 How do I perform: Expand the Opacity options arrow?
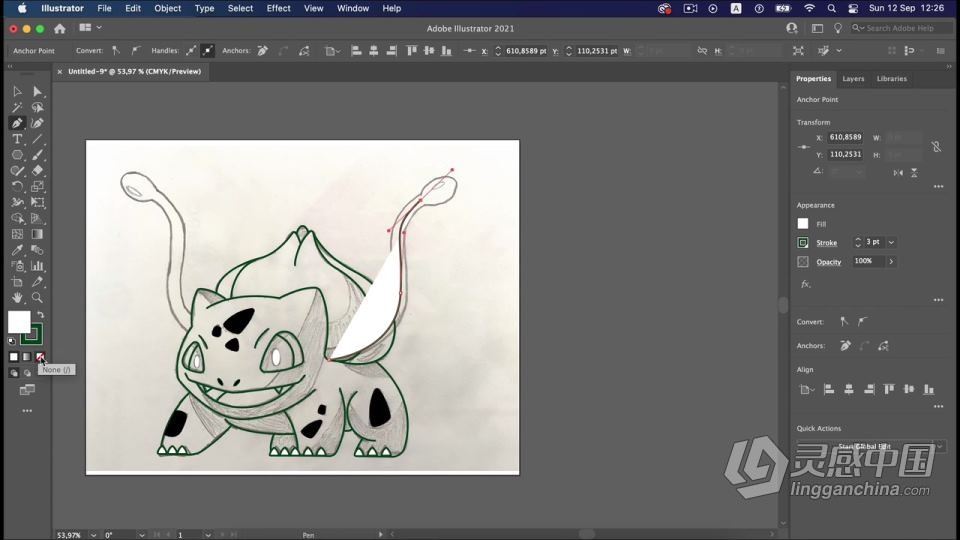(x=891, y=261)
